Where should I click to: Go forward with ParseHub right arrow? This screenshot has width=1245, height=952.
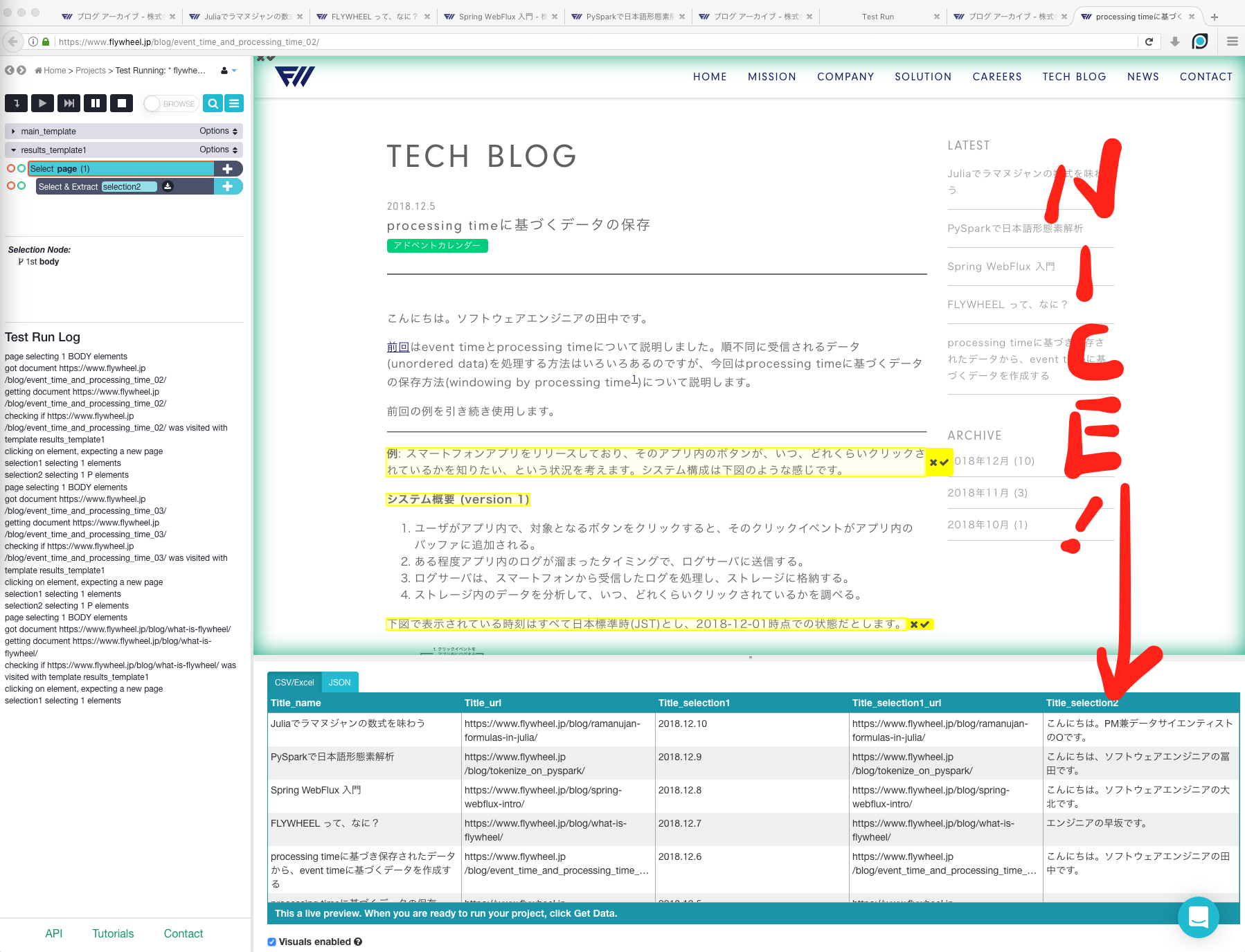pos(21,70)
